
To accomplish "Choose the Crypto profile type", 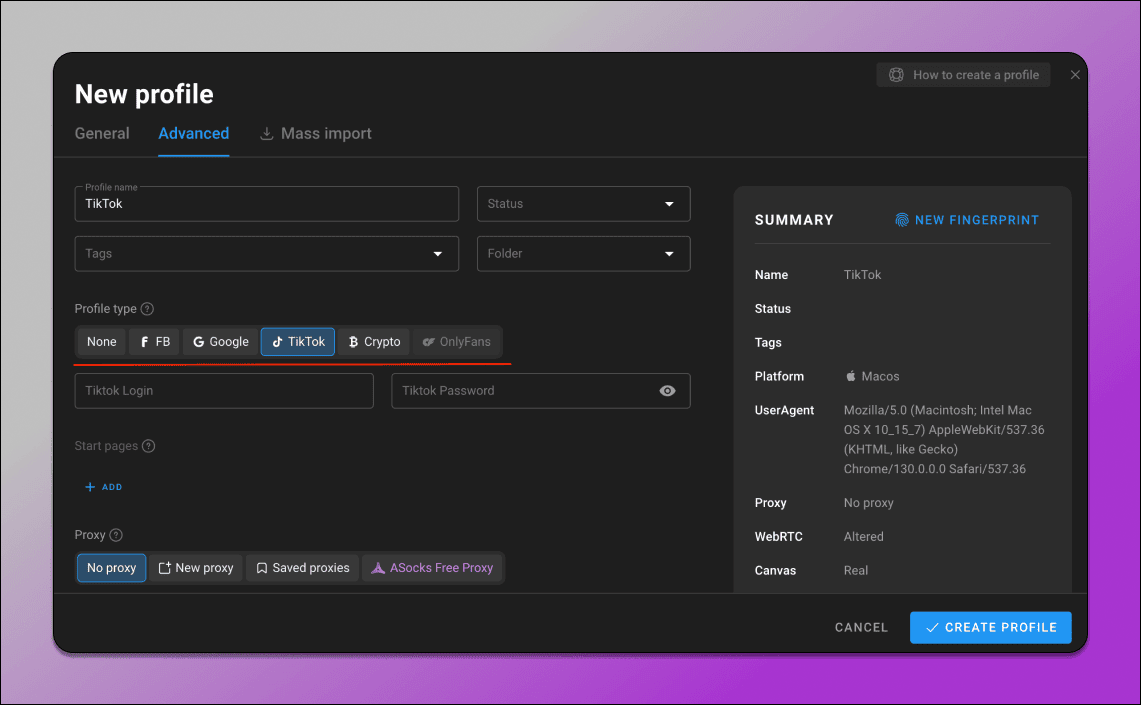I will click(x=374, y=342).
